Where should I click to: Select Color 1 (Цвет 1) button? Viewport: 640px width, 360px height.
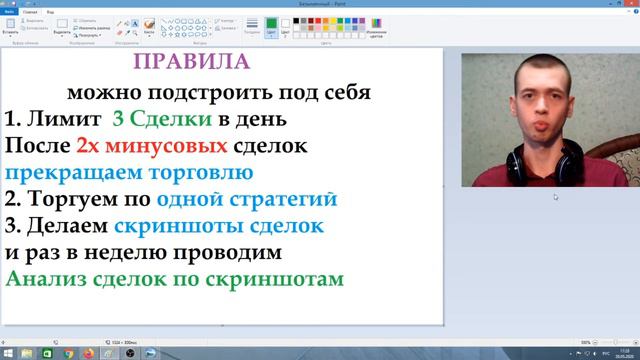271,28
